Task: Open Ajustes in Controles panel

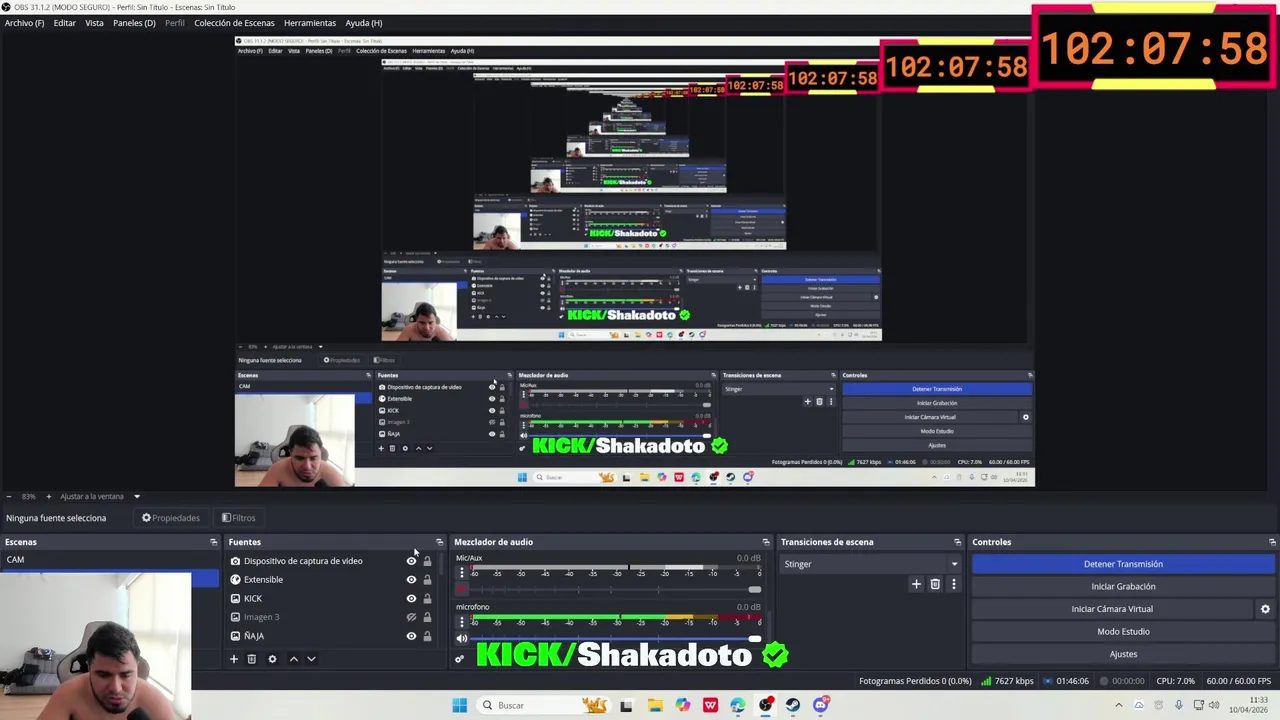Action: (x=1123, y=654)
